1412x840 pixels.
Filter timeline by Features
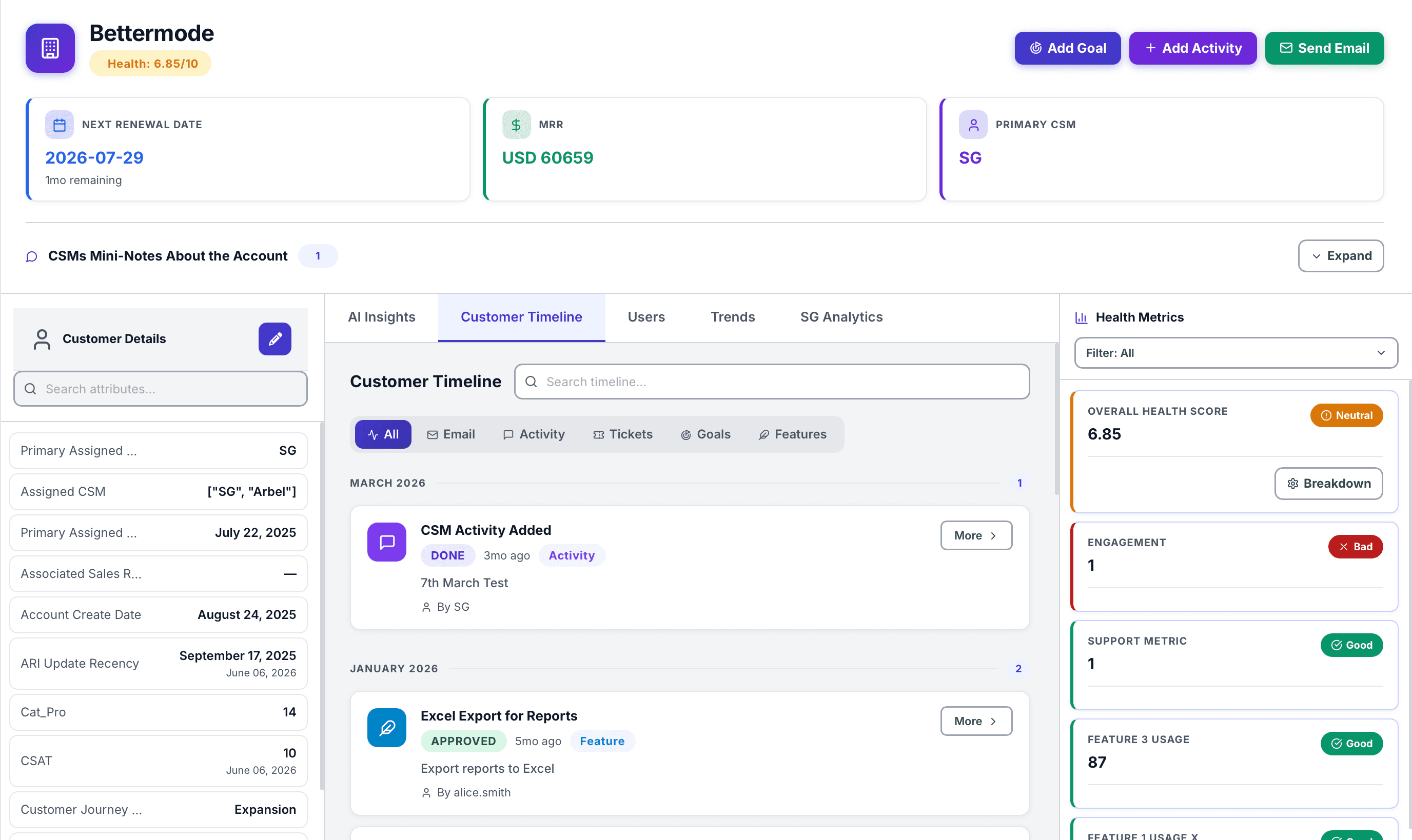[793, 434]
